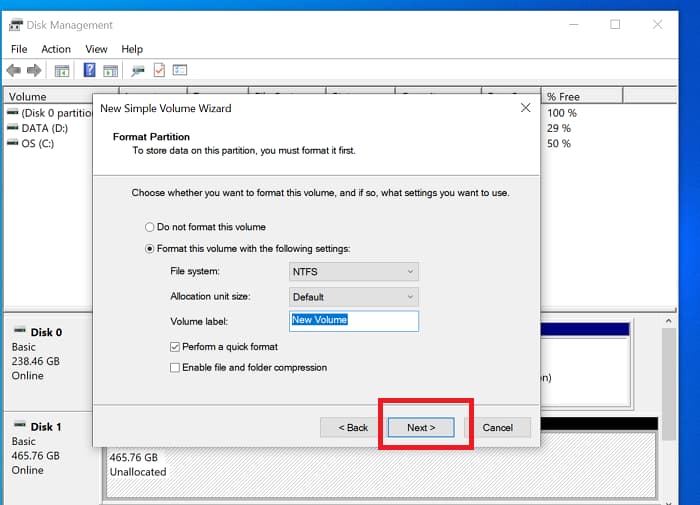Go to previous step with Back button
This screenshot has height=505, width=700.
tap(351, 427)
